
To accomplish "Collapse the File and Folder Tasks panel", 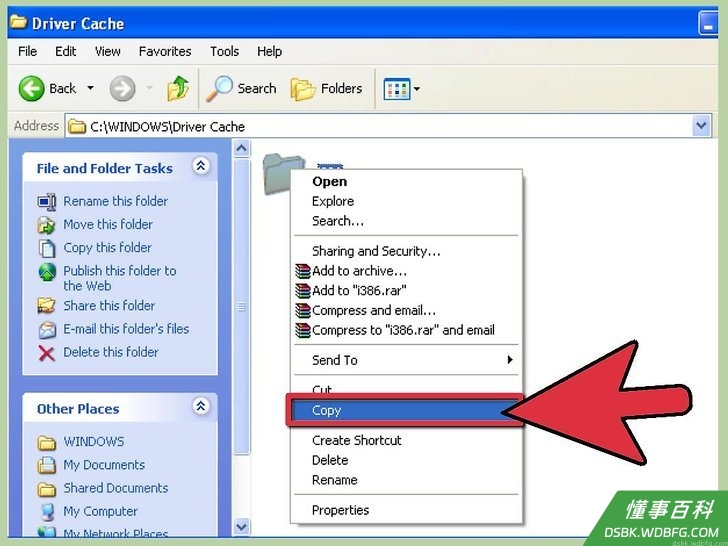I will (x=201, y=166).
